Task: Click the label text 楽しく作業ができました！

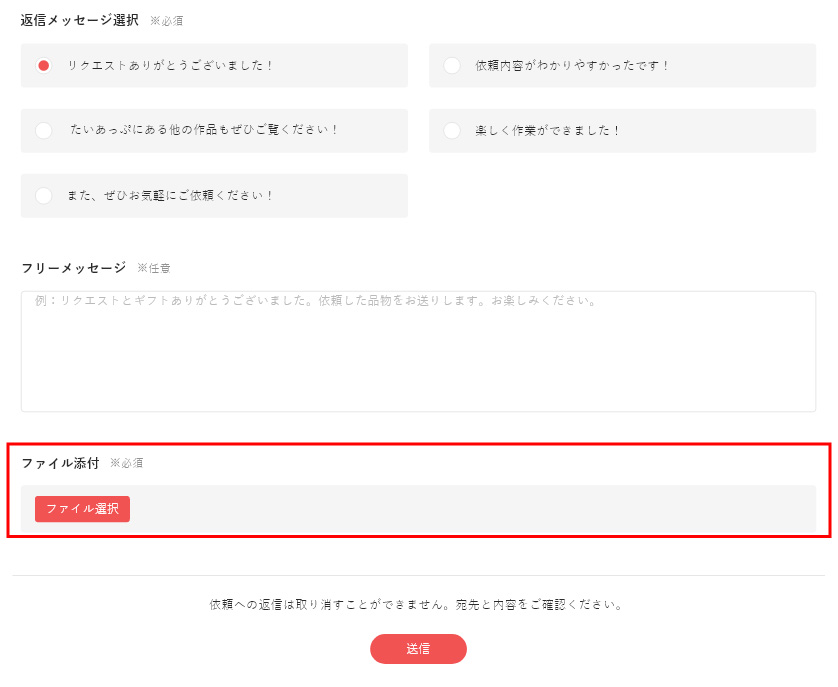Action: 547,130
